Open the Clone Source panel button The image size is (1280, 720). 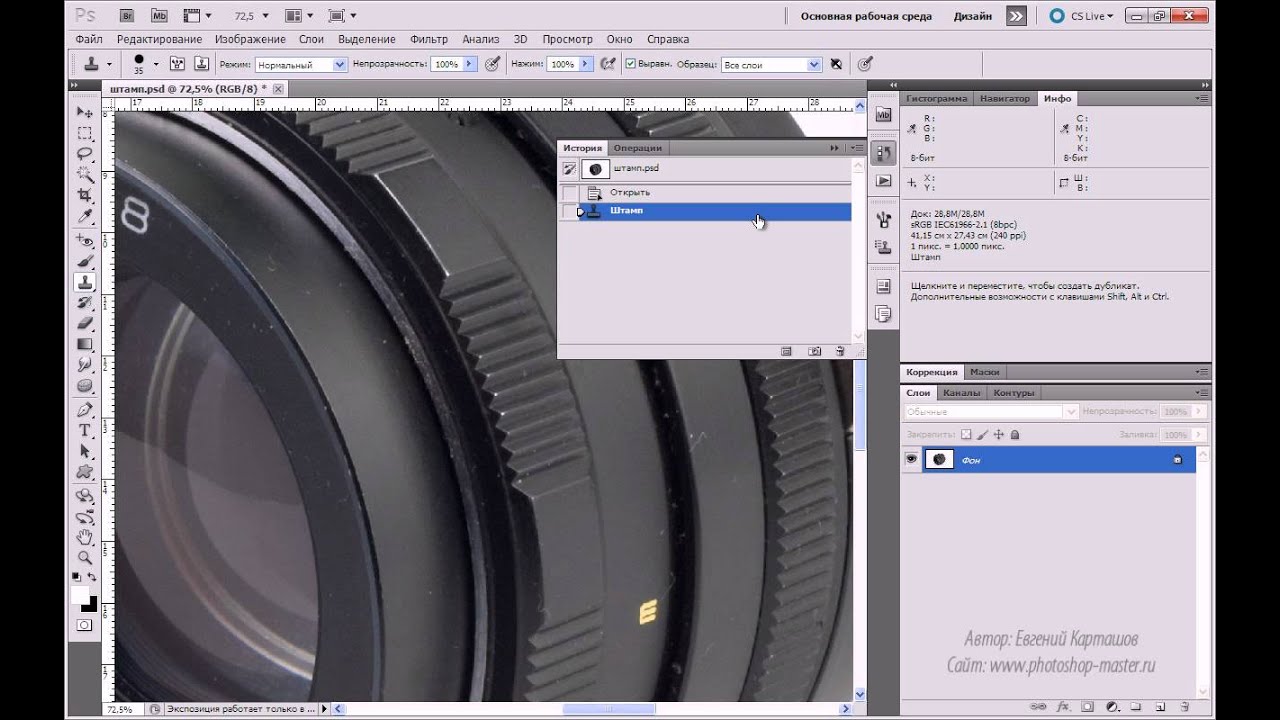coord(200,64)
